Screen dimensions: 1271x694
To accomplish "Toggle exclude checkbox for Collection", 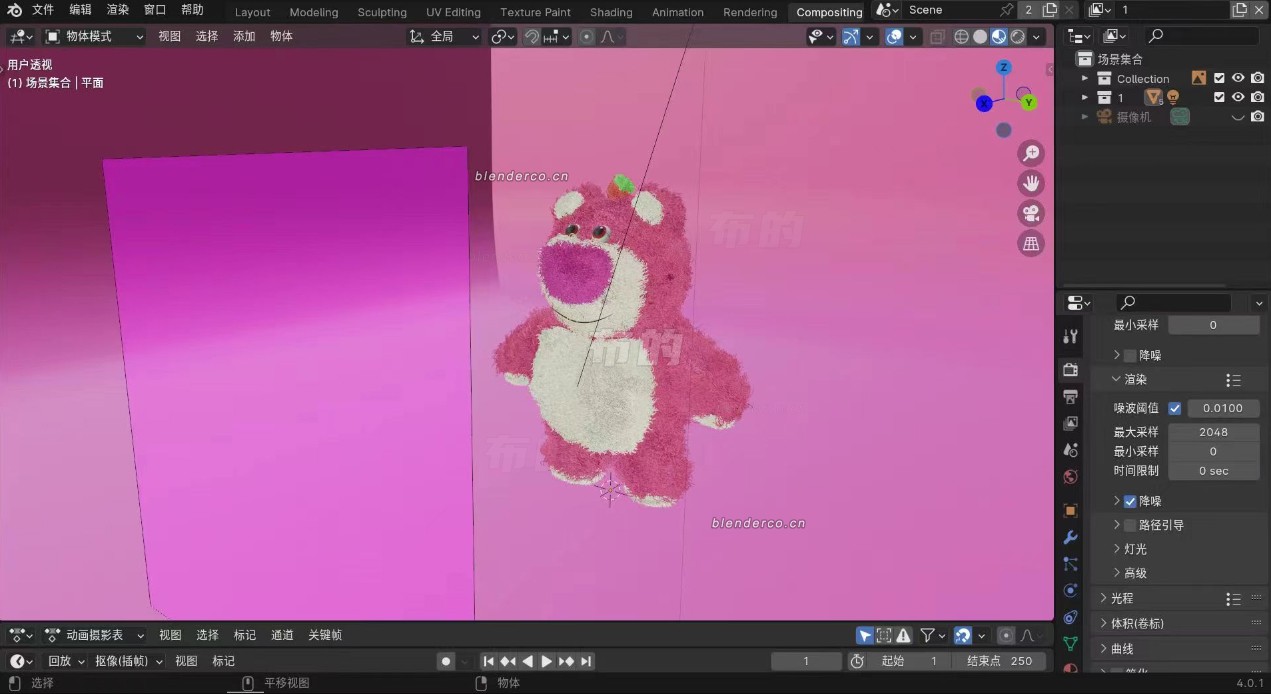I will tap(1219, 78).
